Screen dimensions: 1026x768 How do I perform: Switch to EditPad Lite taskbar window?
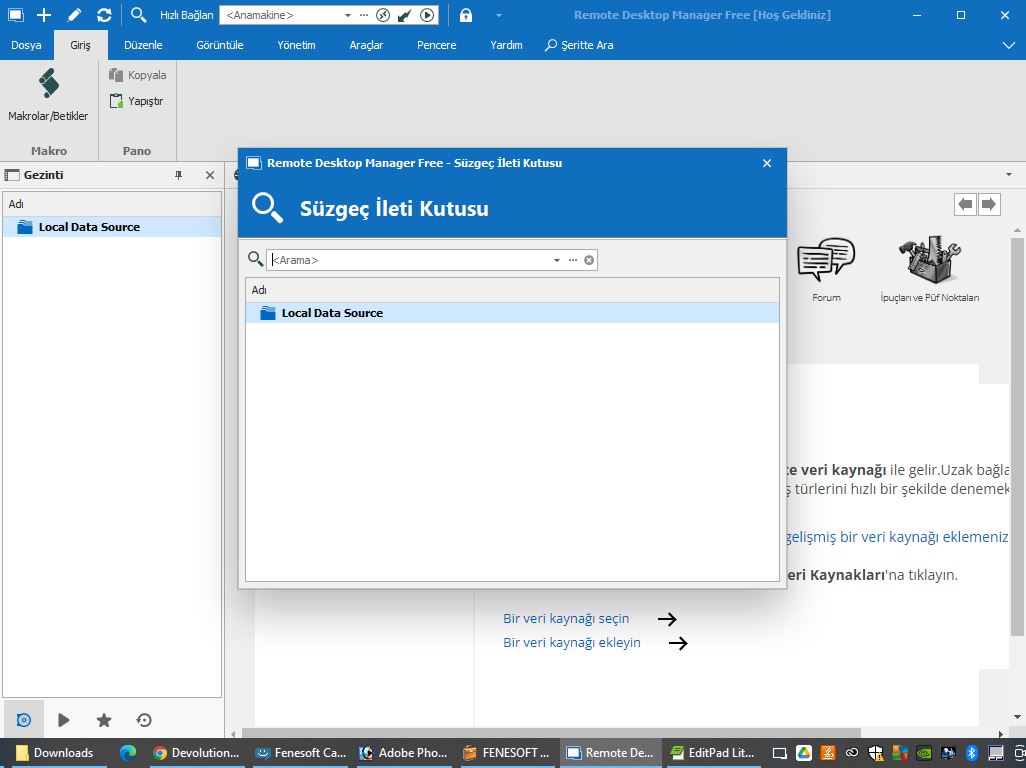[713, 753]
